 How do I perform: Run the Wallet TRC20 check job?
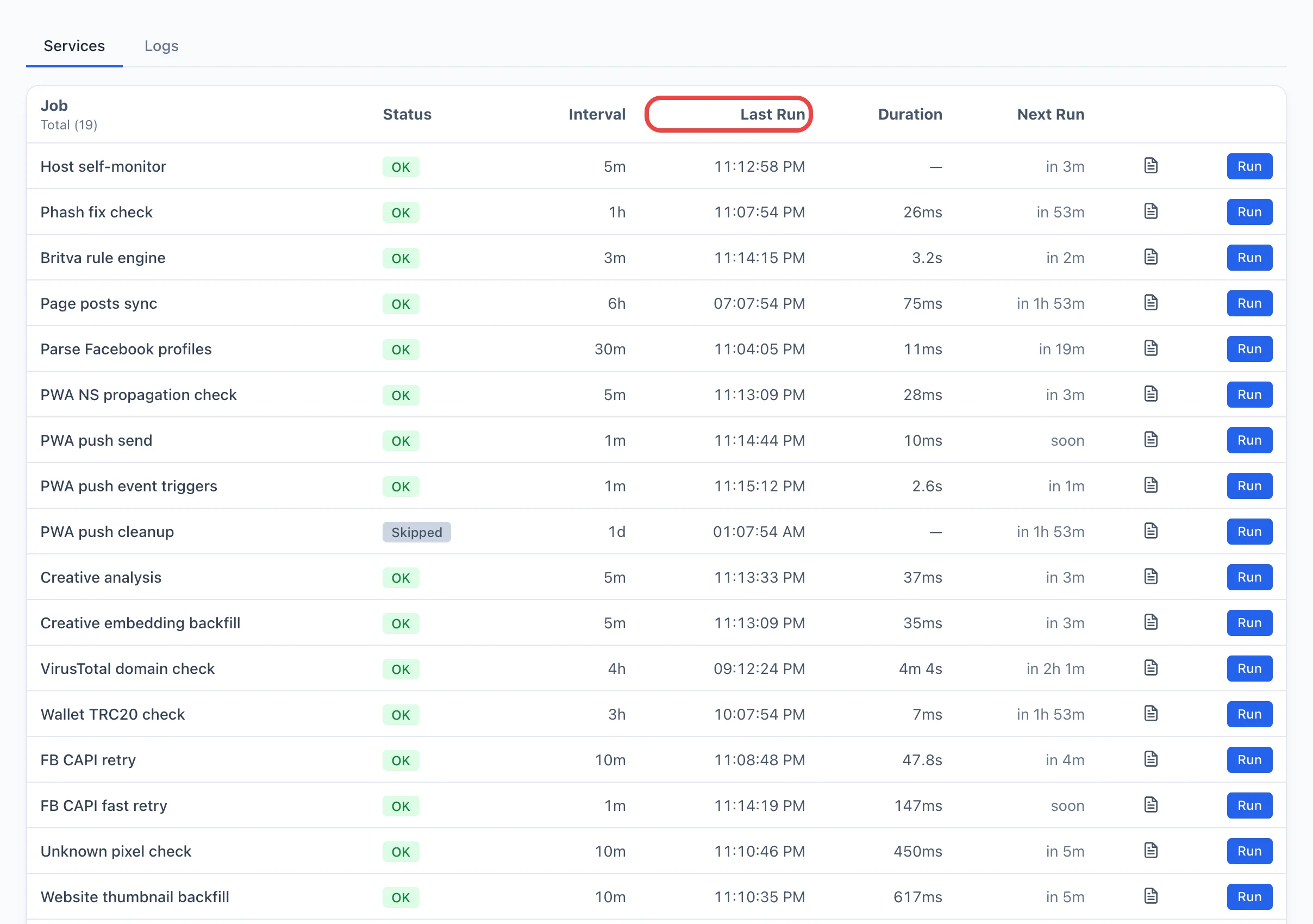coord(1249,714)
